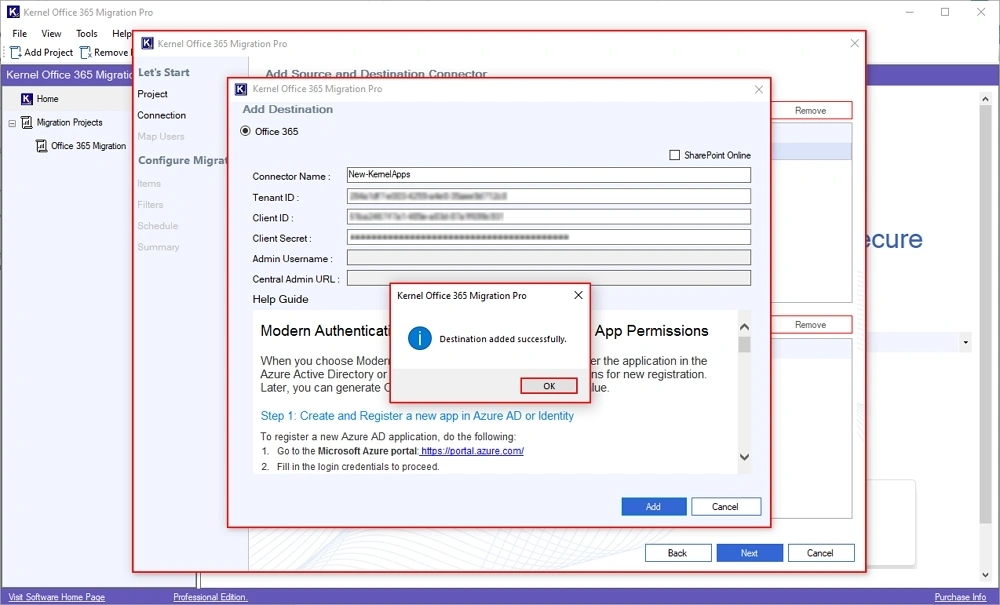The height and width of the screenshot is (605, 1000).
Task: Click OK in the success message dialog
Action: coord(548,386)
